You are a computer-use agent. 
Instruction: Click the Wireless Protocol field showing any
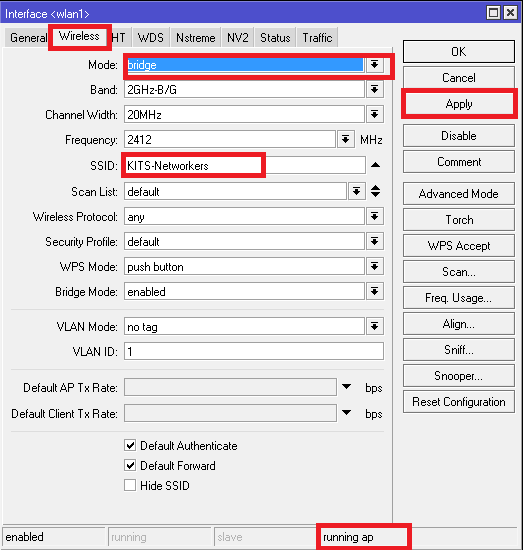pyautogui.click(x=244, y=217)
